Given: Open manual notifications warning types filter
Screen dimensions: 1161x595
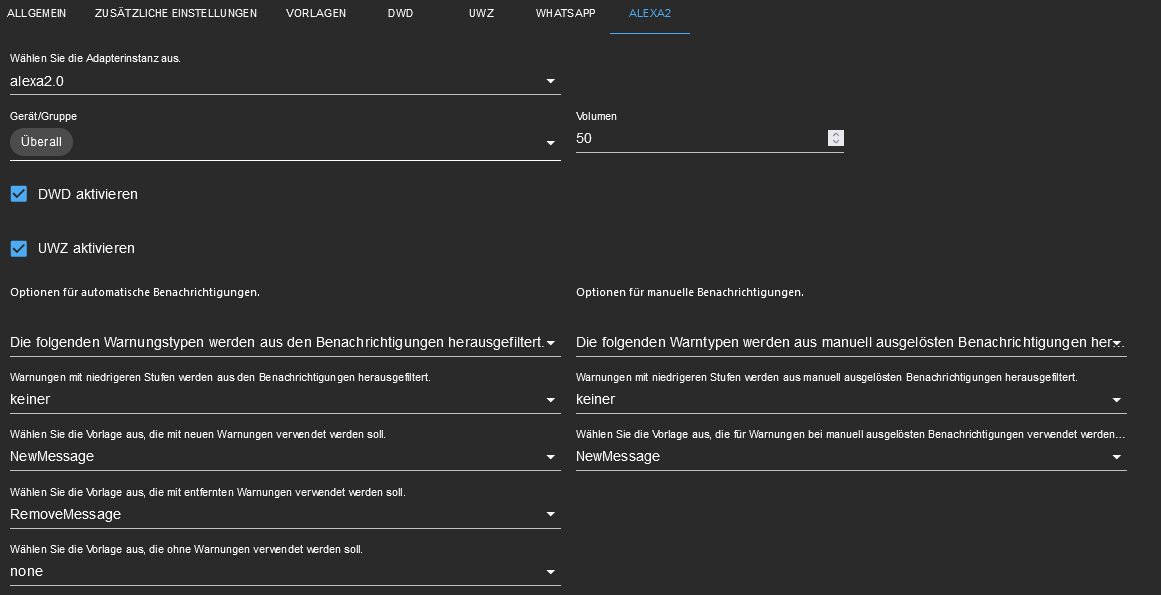Looking at the screenshot, I should click(850, 342).
